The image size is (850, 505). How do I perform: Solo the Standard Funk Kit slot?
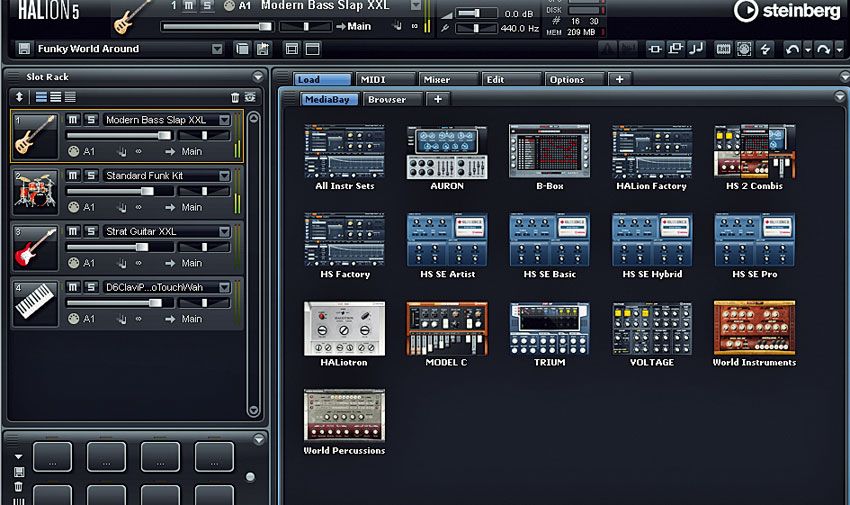91,175
